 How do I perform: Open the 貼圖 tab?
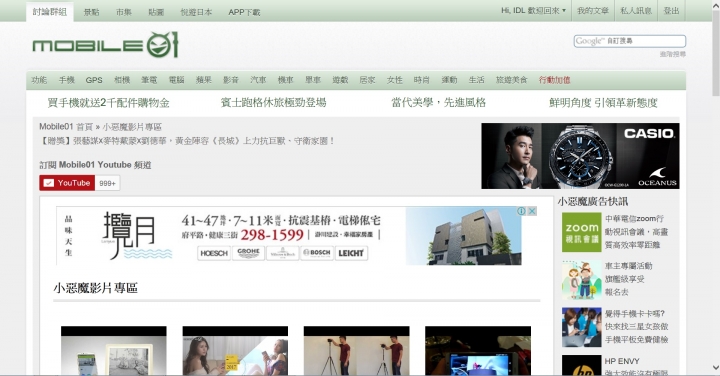tap(156, 12)
